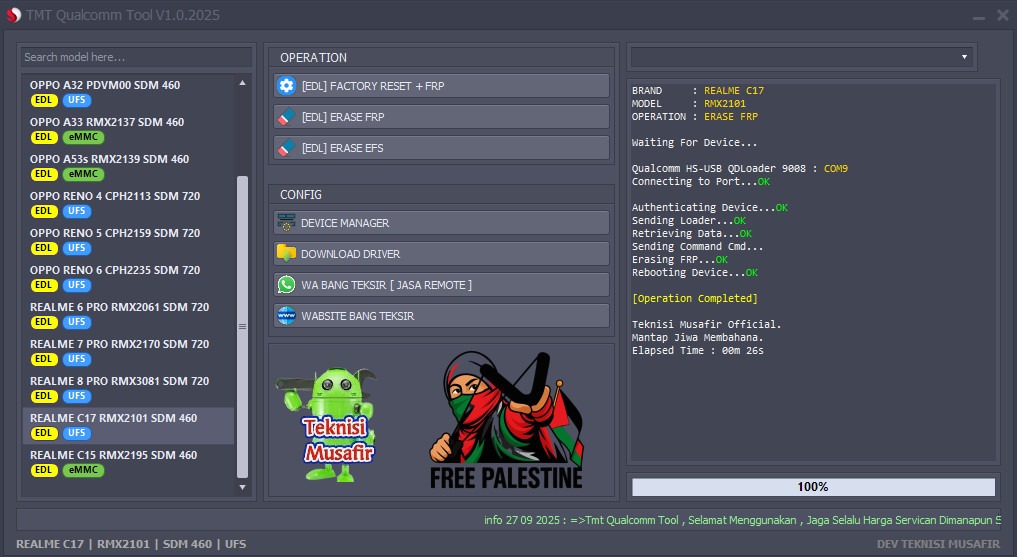Image resolution: width=1017 pixels, height=557 pixels.
Task: Click the EDL badge under REALME 8 PRO
Action: (x=43, y=396)
